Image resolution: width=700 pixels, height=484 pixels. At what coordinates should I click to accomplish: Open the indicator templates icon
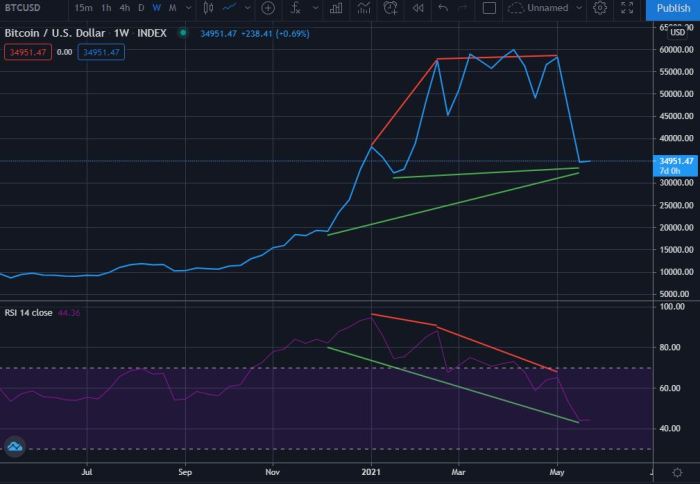point(364,8)
